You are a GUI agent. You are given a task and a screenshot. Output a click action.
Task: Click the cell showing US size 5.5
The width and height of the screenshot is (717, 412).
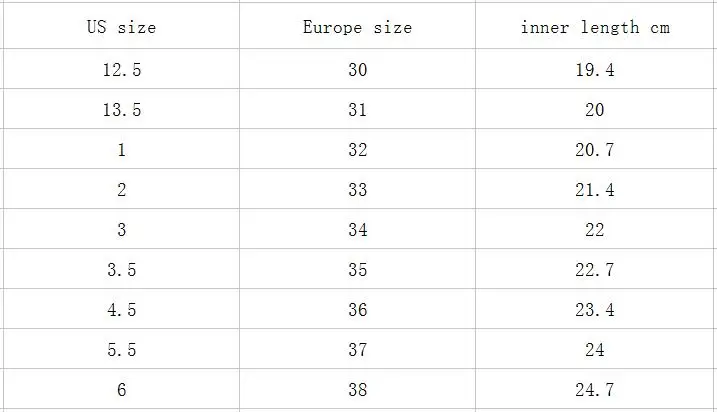122,349
